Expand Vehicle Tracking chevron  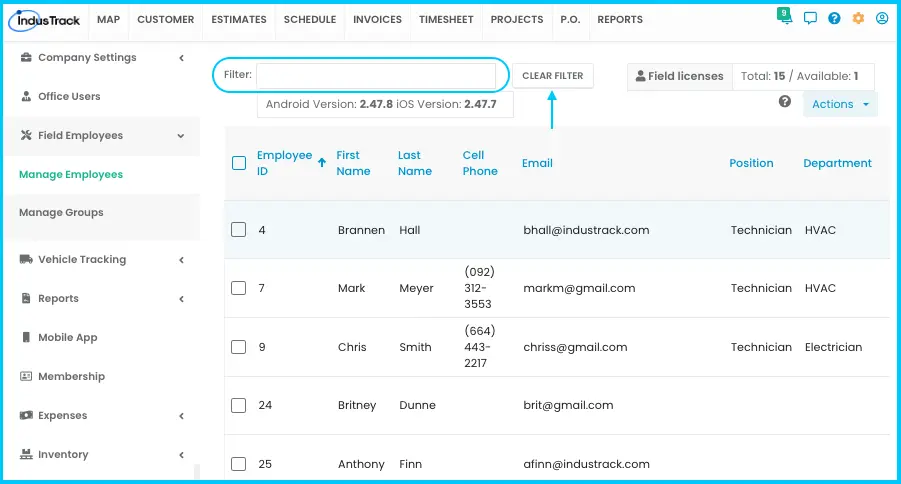pos(182,260)
